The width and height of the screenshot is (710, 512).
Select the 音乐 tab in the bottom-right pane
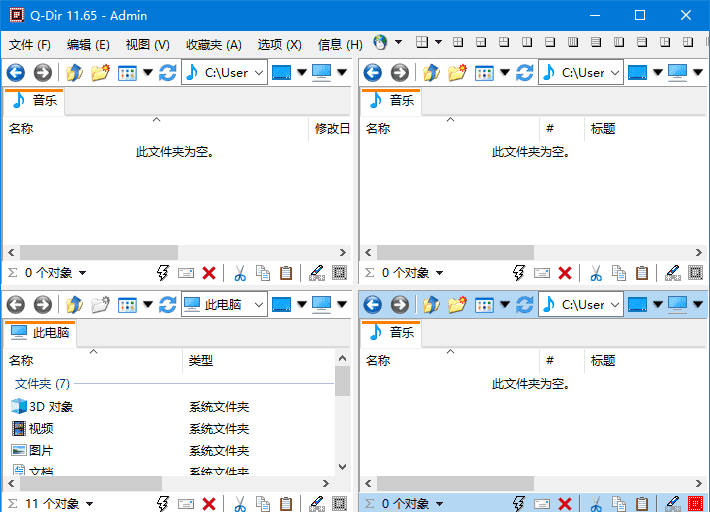tap(392, 332)
